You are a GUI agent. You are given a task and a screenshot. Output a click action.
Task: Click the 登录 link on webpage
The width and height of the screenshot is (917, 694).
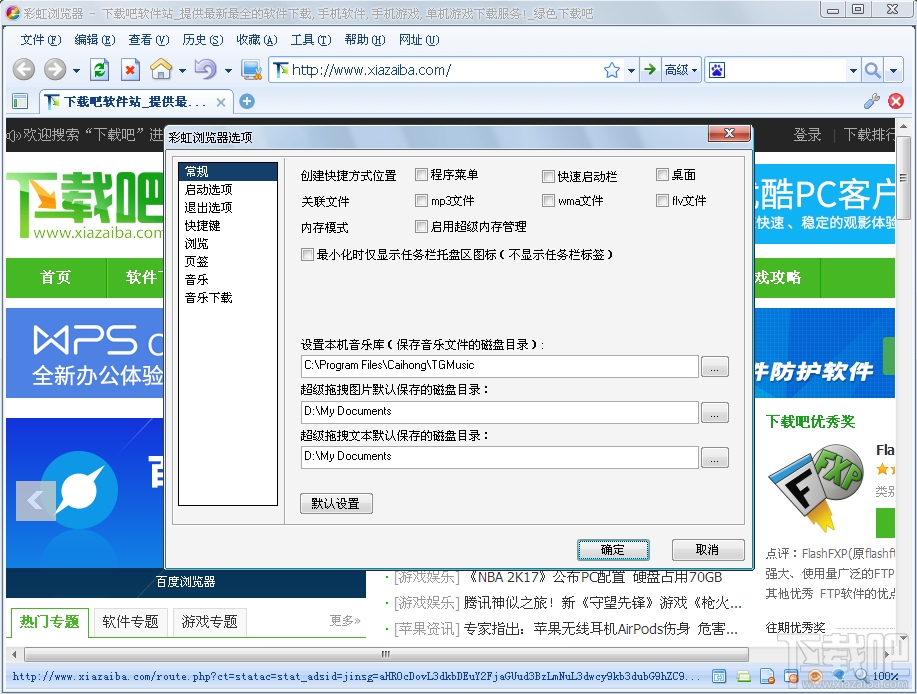tap(807, 135)
